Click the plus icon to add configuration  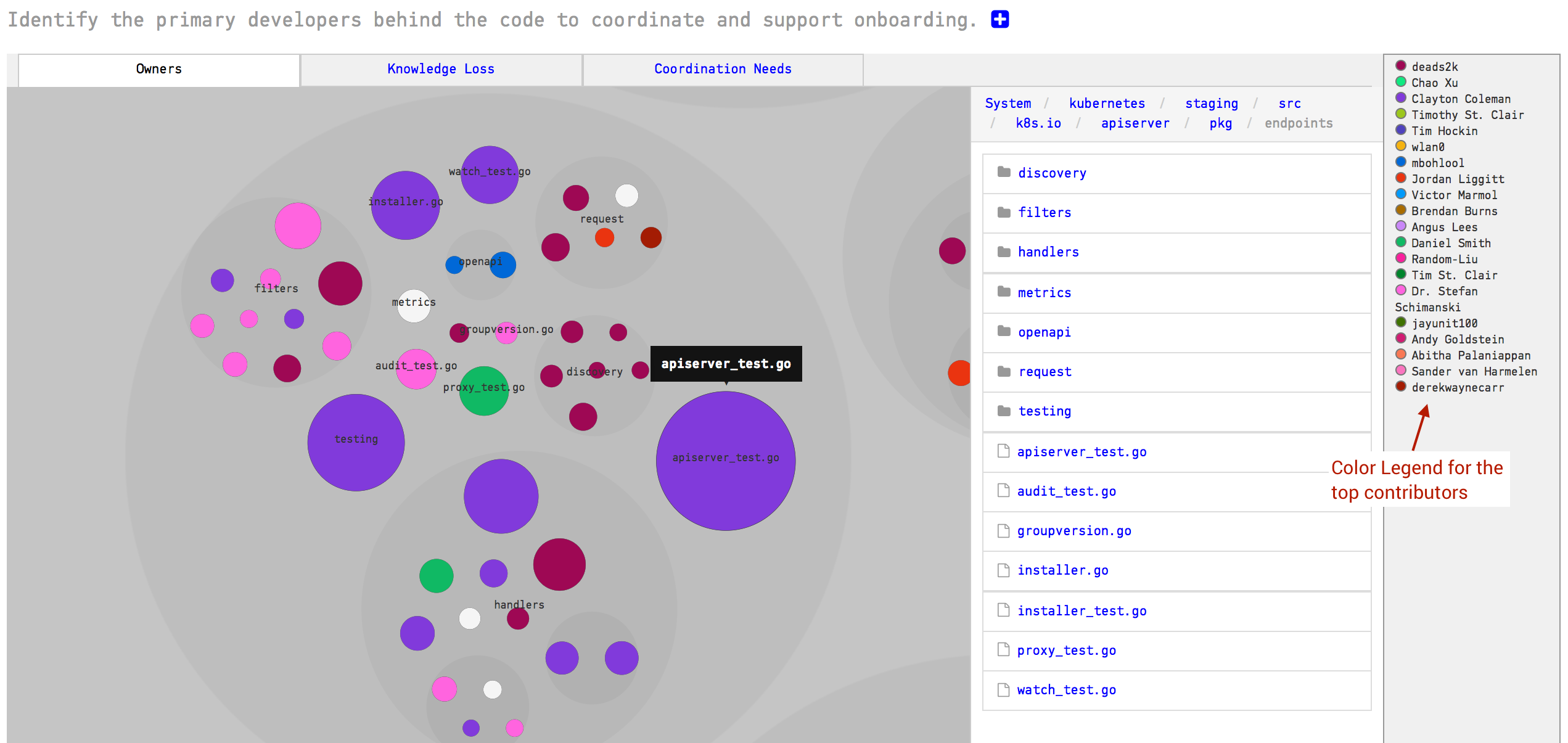point(1000,19)
